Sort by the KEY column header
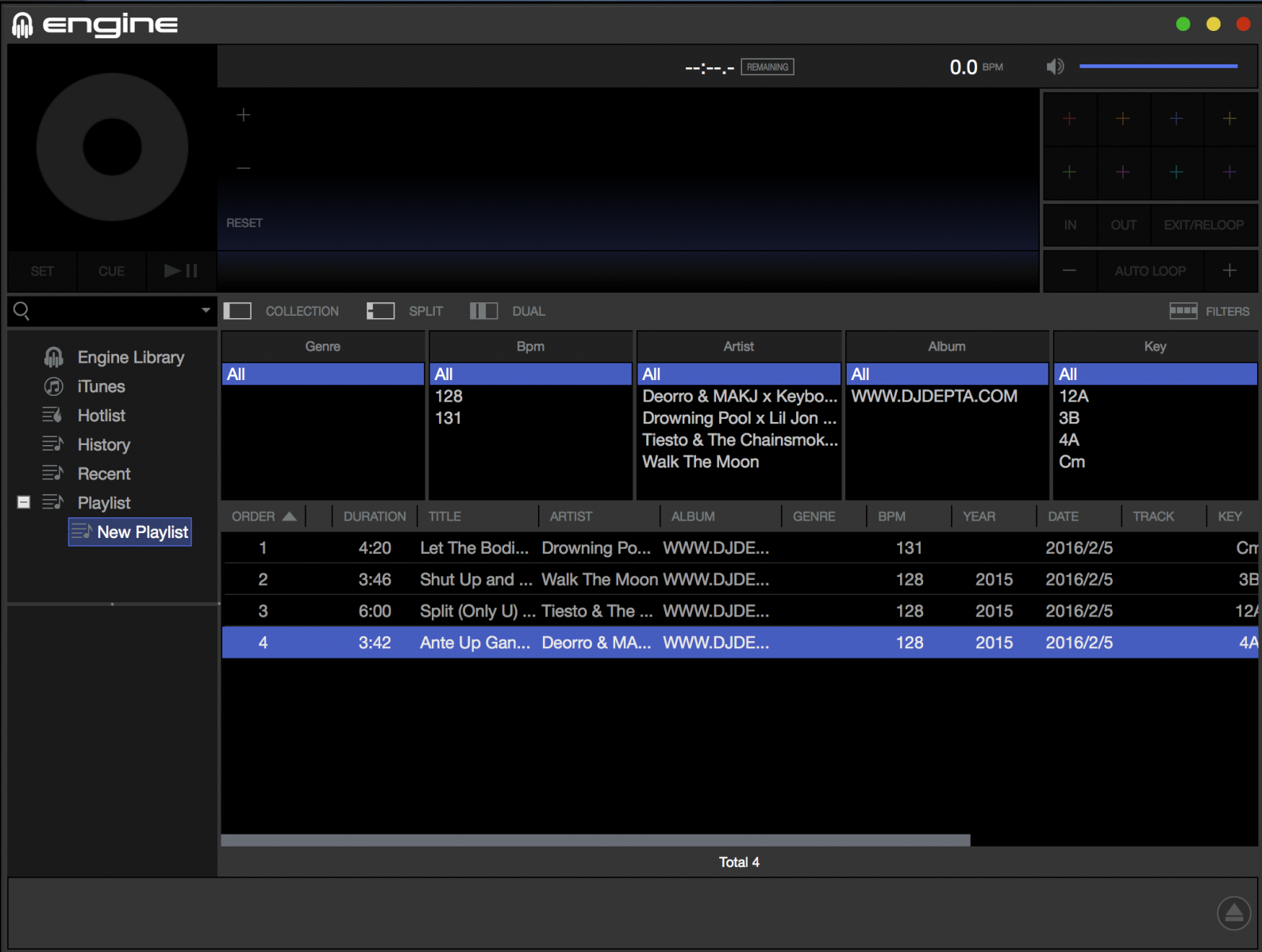Viewport: 1262px width, 952px height. 1231,516
